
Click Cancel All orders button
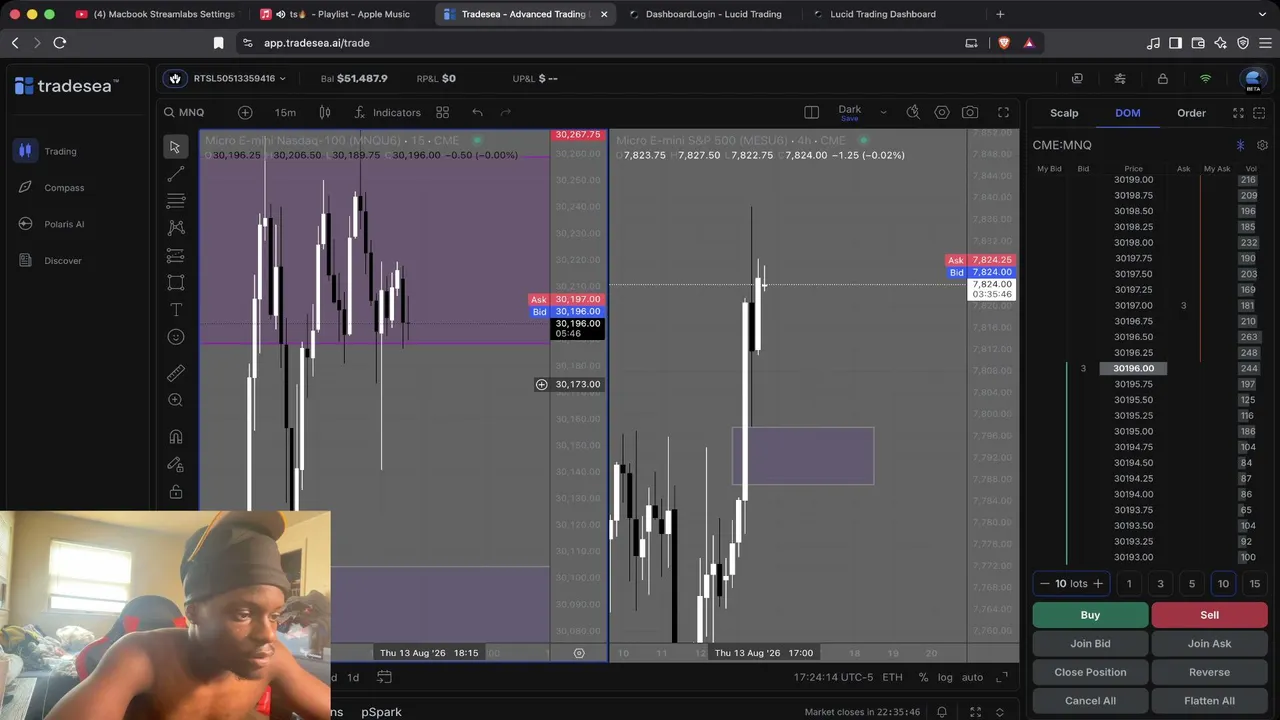tap(1090, 701)
